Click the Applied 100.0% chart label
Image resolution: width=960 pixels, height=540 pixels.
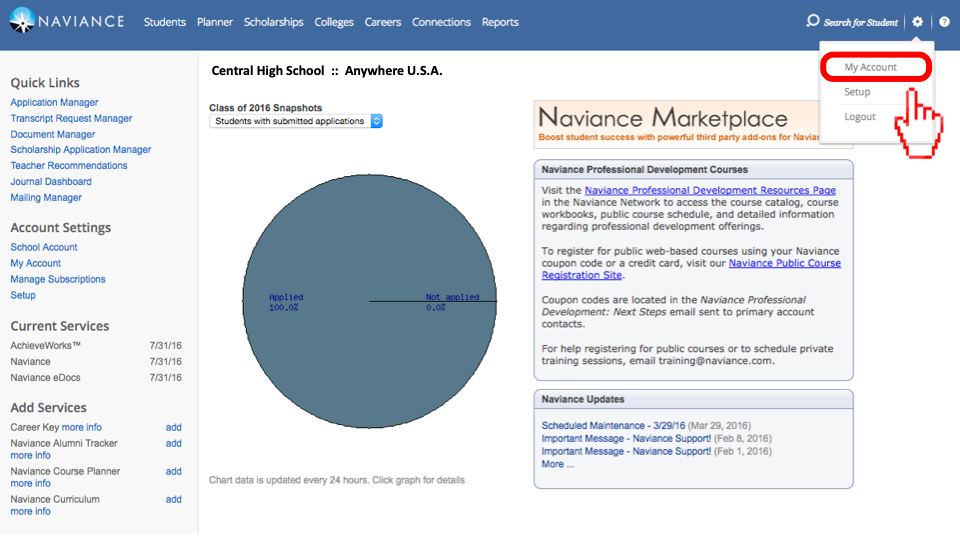point(286,302)
